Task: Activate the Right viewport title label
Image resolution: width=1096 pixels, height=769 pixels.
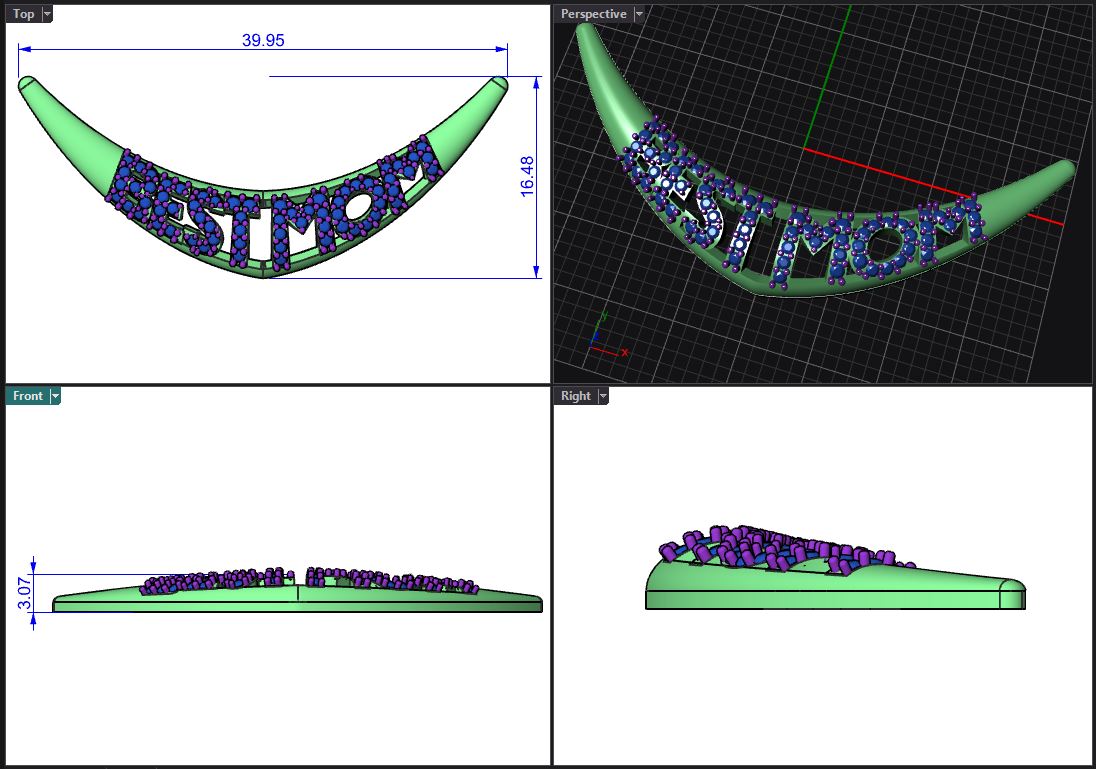Action: point(576,396)
